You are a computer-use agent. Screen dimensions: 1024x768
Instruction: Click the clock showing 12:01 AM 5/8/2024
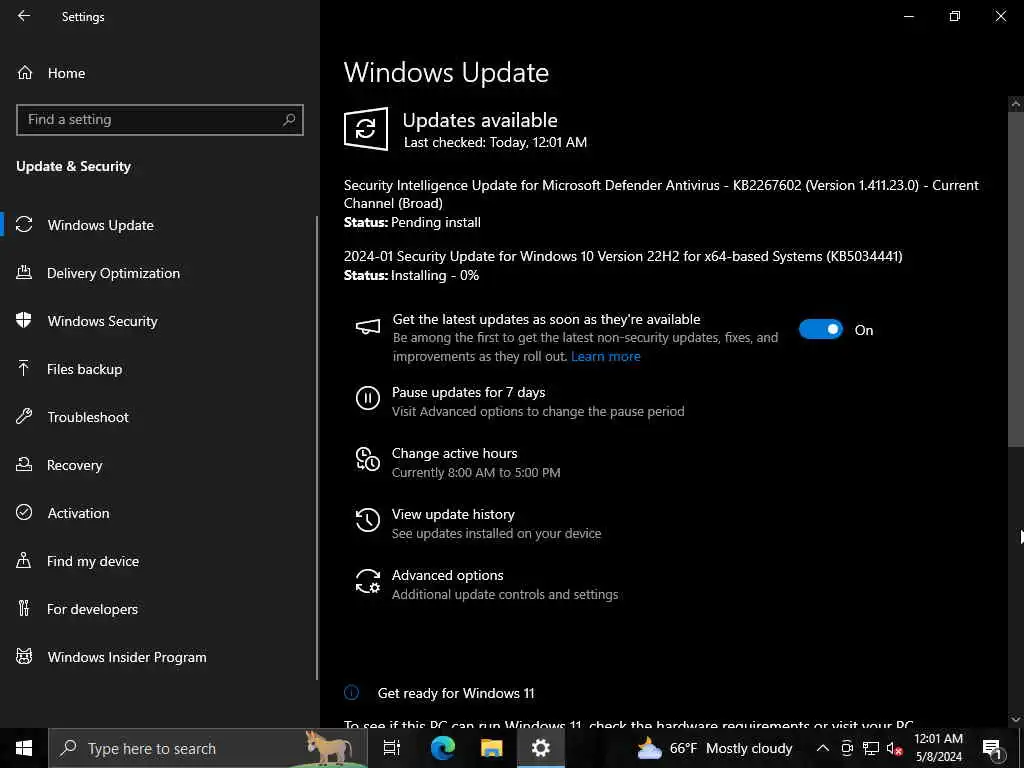[x=938, y=748]
